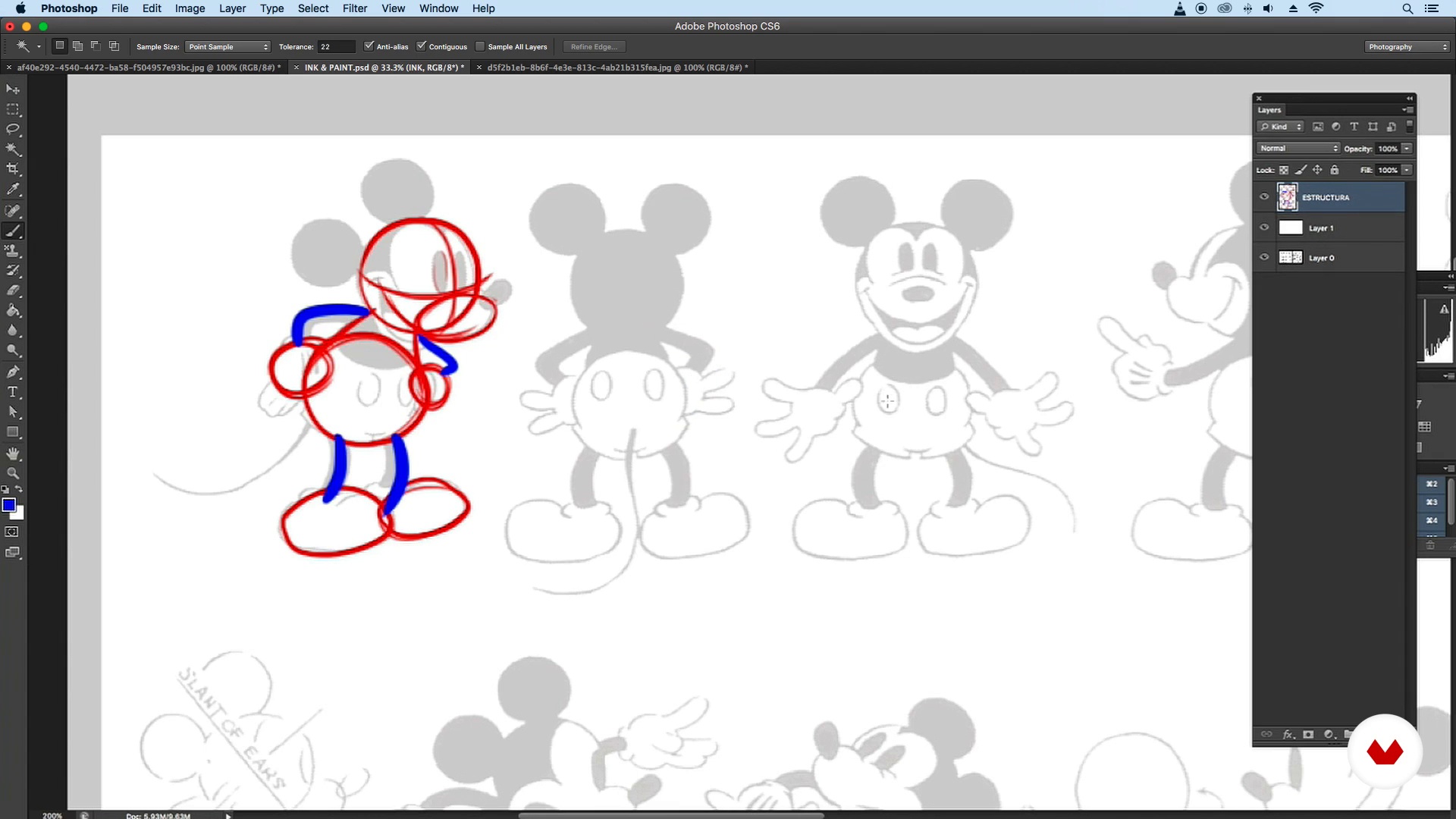1456x819 pixels.
Task: Click the lock all layer icon
Action: coord(1335,170)
